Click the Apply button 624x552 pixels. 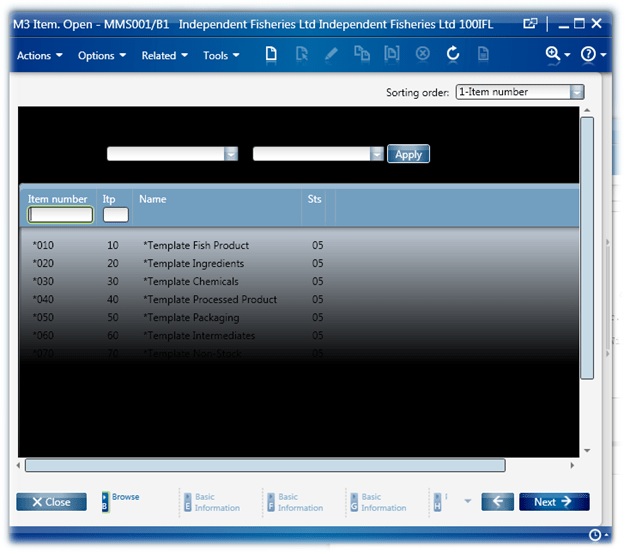pyautogui.click(x=408, y=154)
